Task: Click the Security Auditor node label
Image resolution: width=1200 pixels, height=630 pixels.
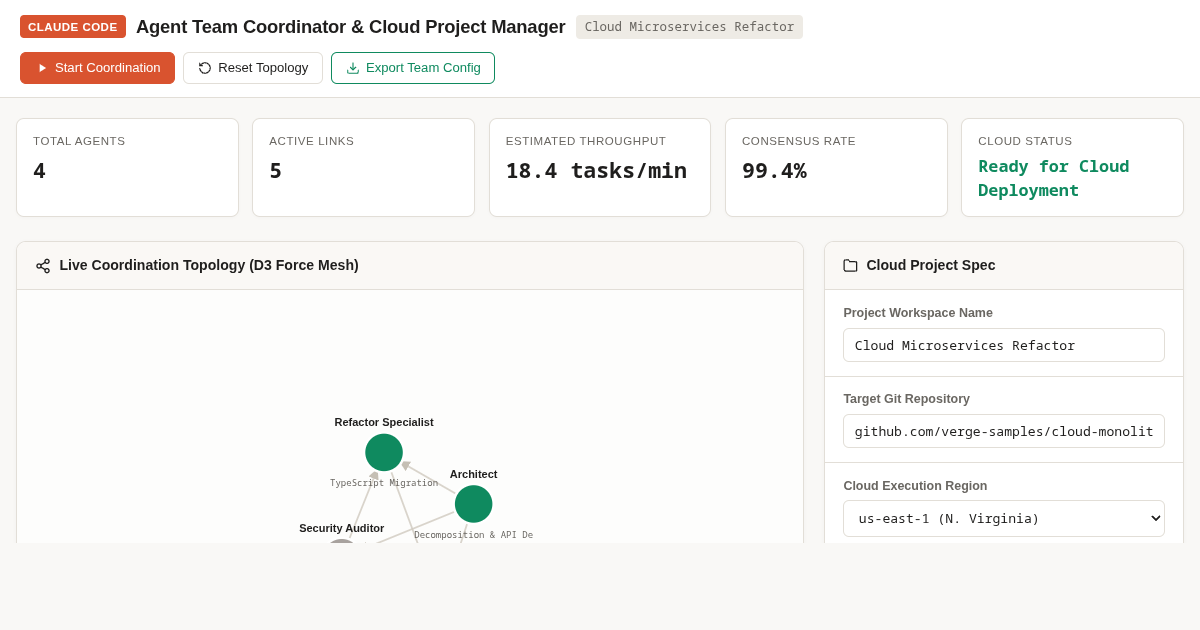Action: point(341,528)
